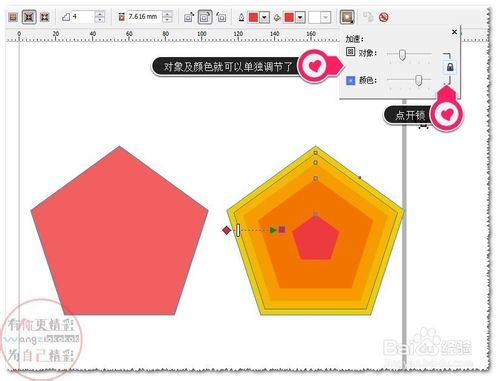Viewport: 500px width, 381px height.
Task: Click the outline pen icon
Action: 241,17
